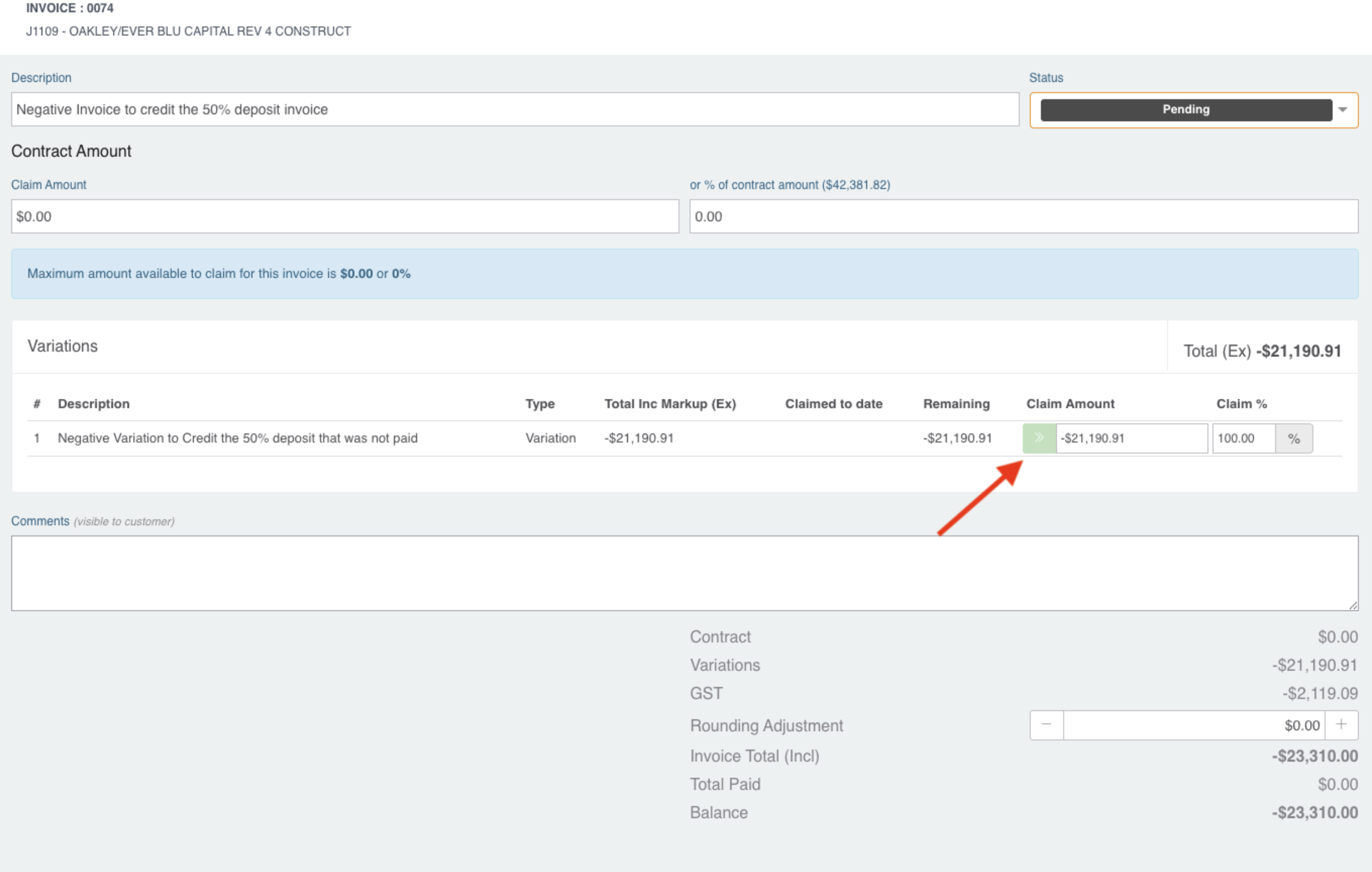
Task: Select the Negative Variation row description
Action: [238, 438]
